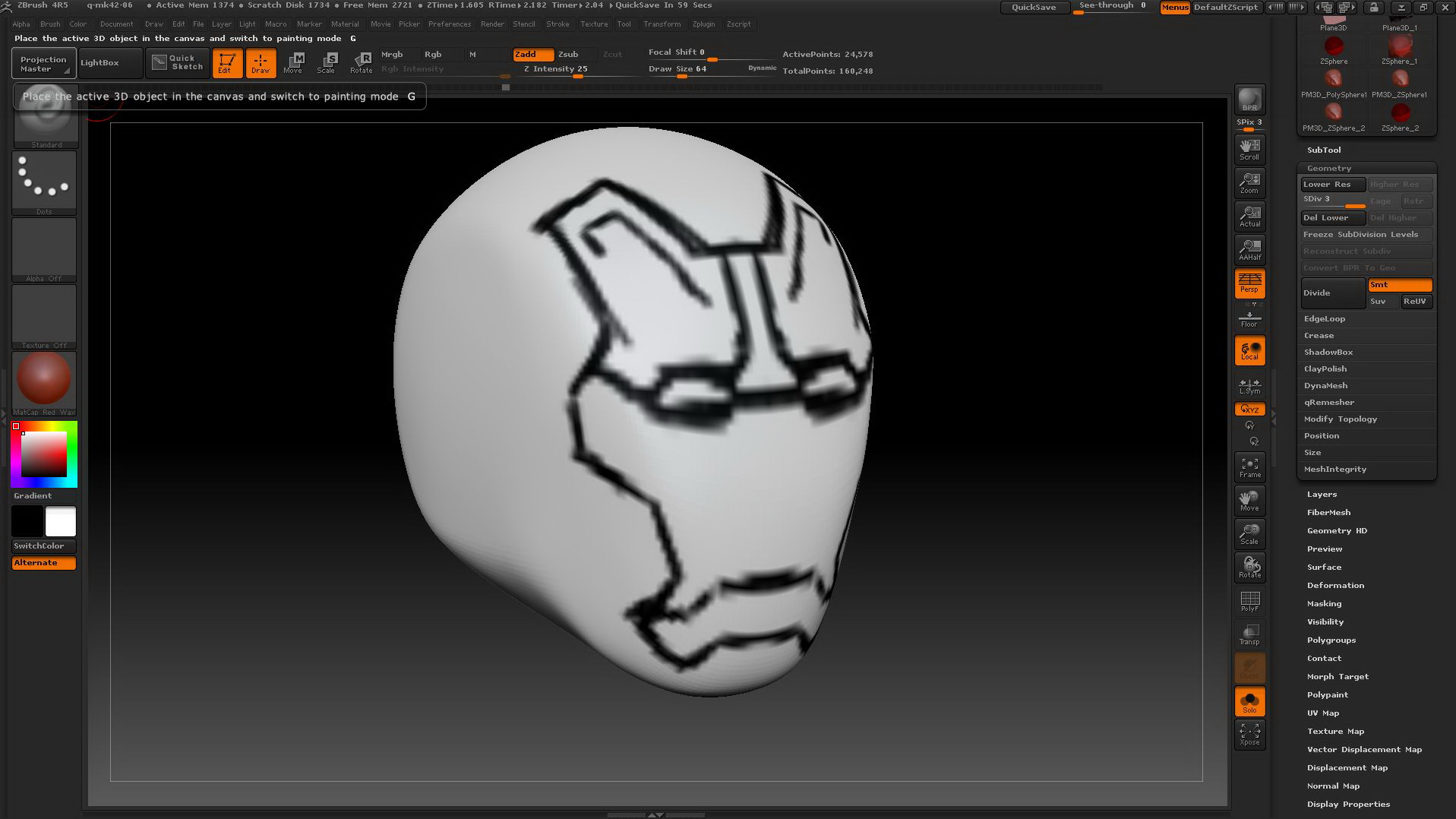Collapse the Geometry section header
This screenshot has width=1456, height=819.
pyautogui.click(x=1329, y=169)
